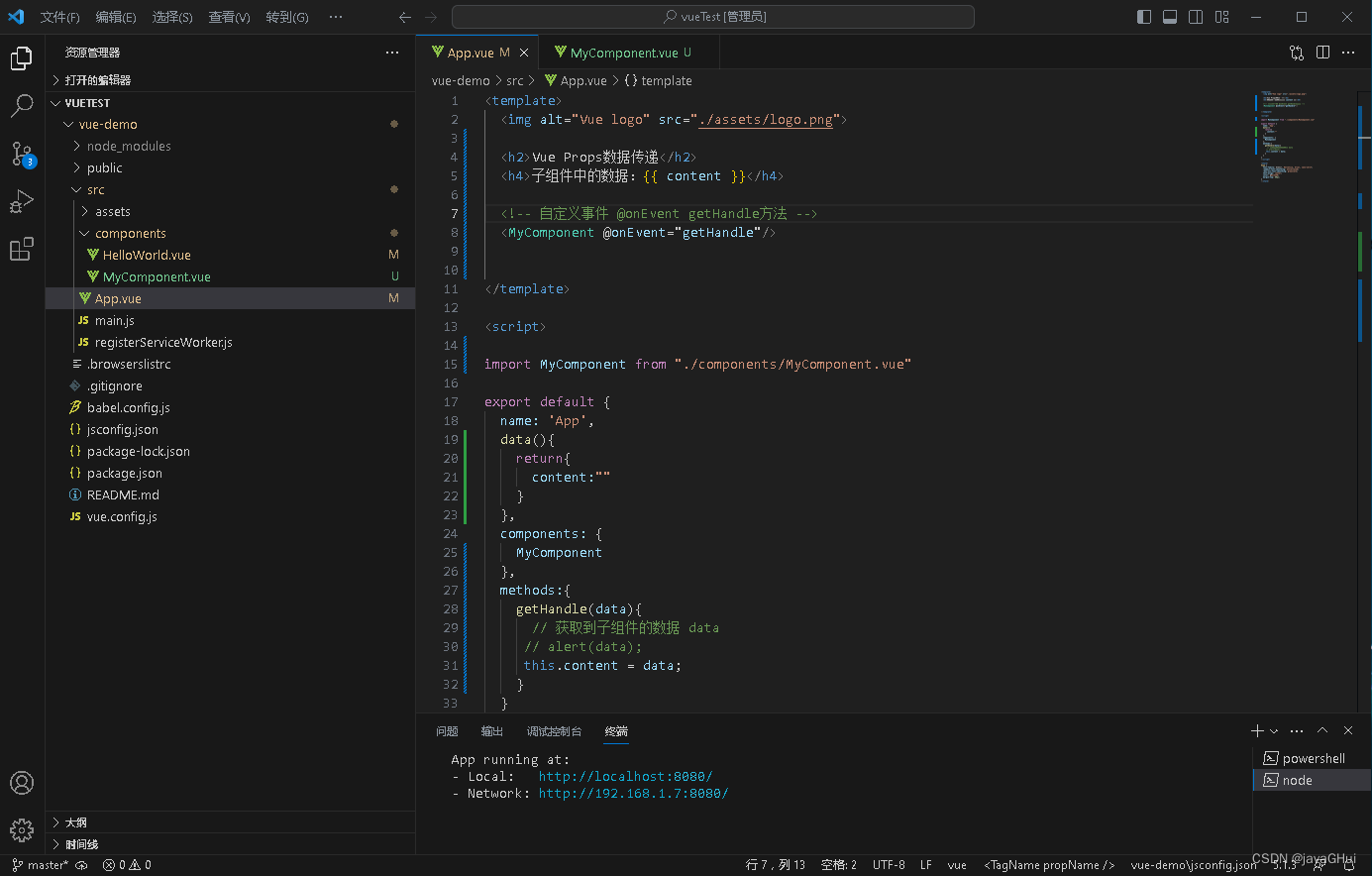Viewport: 1372px width, 876px height.
Task: Toggle the primary side bar visibility
Action: (1143, 16)
